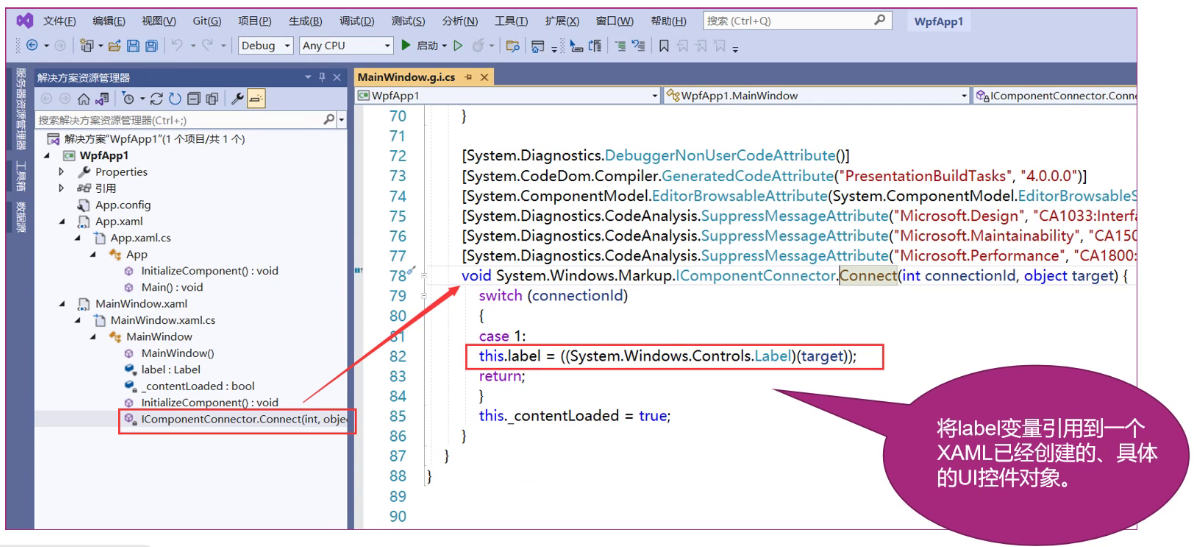Open the 工具(T) menu
Viewport: 1198px width, 547px height.
click(511, 21)
